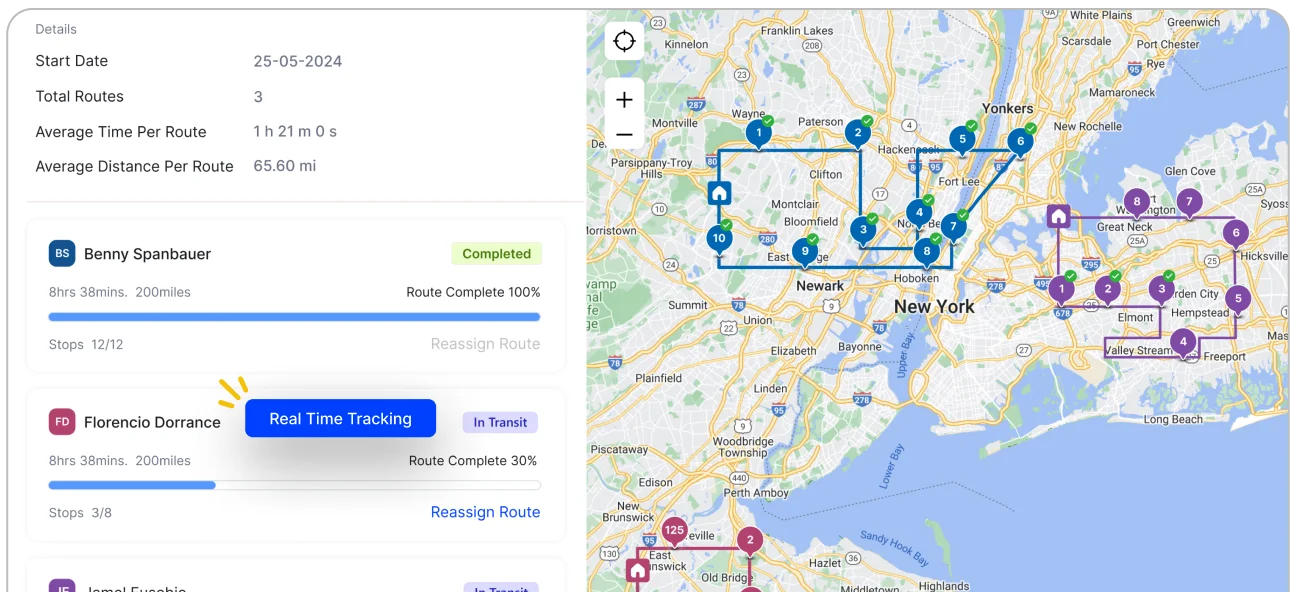Click the Total Routes value 3
1296x592 pixels.
(x=258, y=97)
